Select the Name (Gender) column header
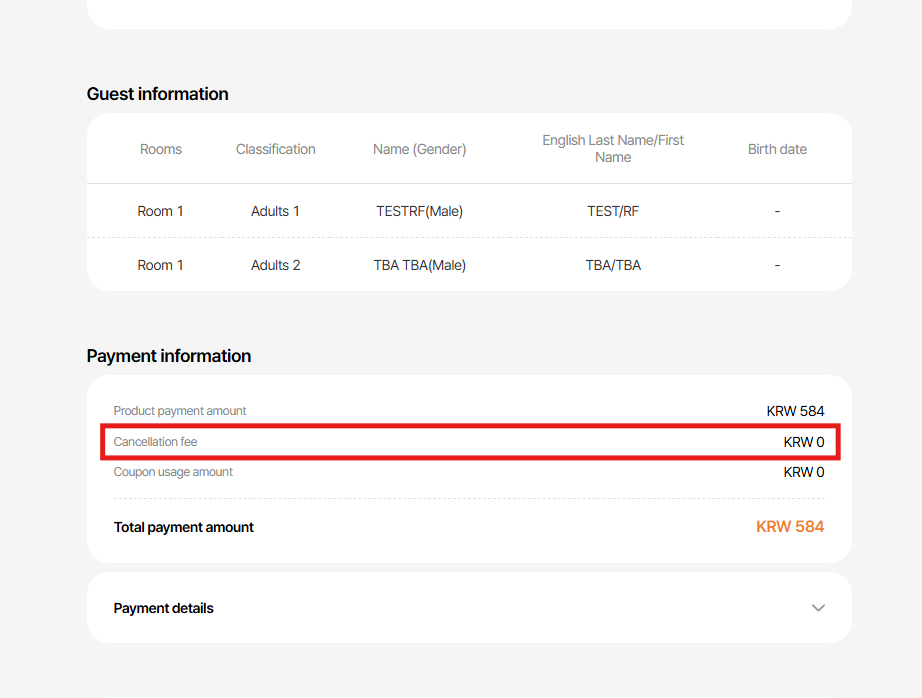Viewport: 922px width, 698px height. tap(419, 149)
